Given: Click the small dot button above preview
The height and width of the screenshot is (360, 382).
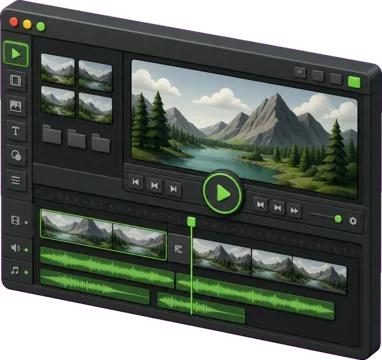Looking at the screenshot, I should 300,72.
